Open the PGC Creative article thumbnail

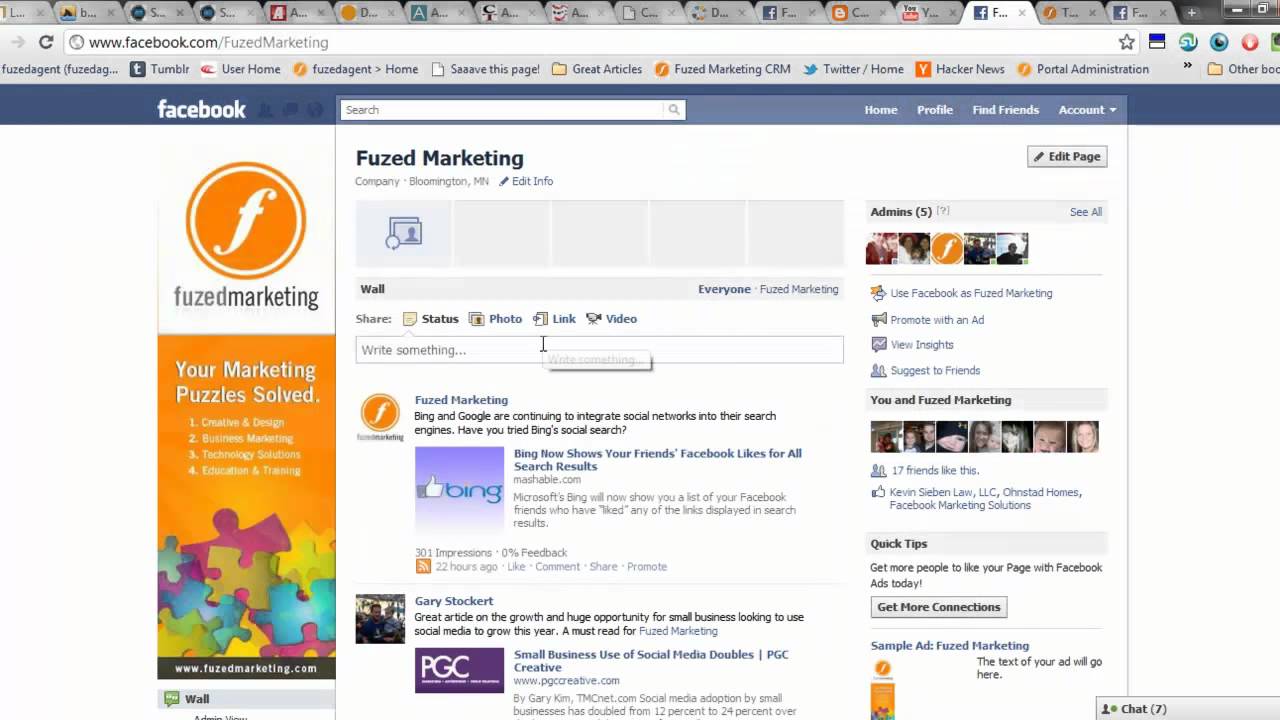tap(459, 670)
